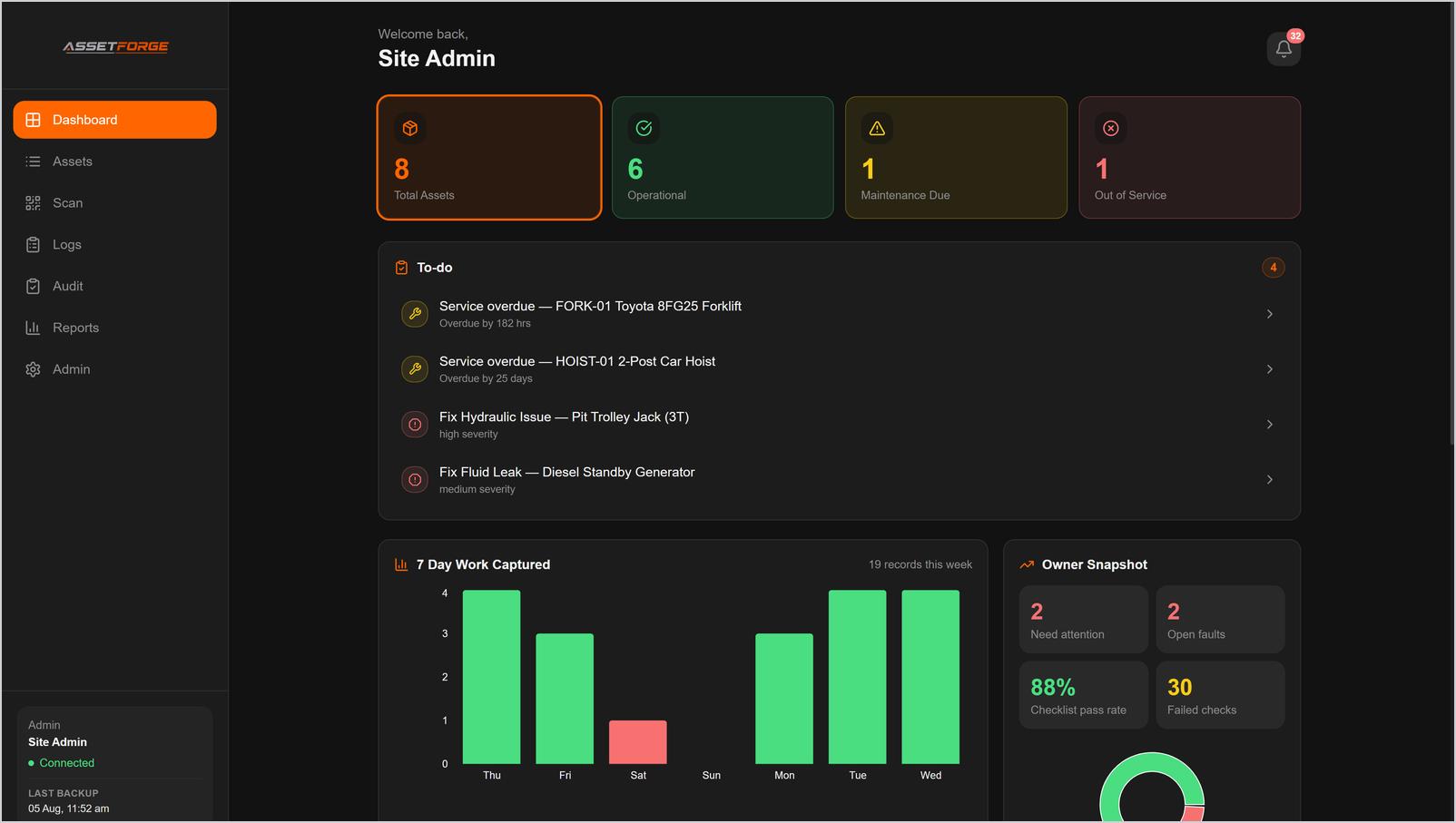The height and width of the screenshot is (823, 1456).
Task: Click the Reports bar chart icon
Action: [33, 328]
